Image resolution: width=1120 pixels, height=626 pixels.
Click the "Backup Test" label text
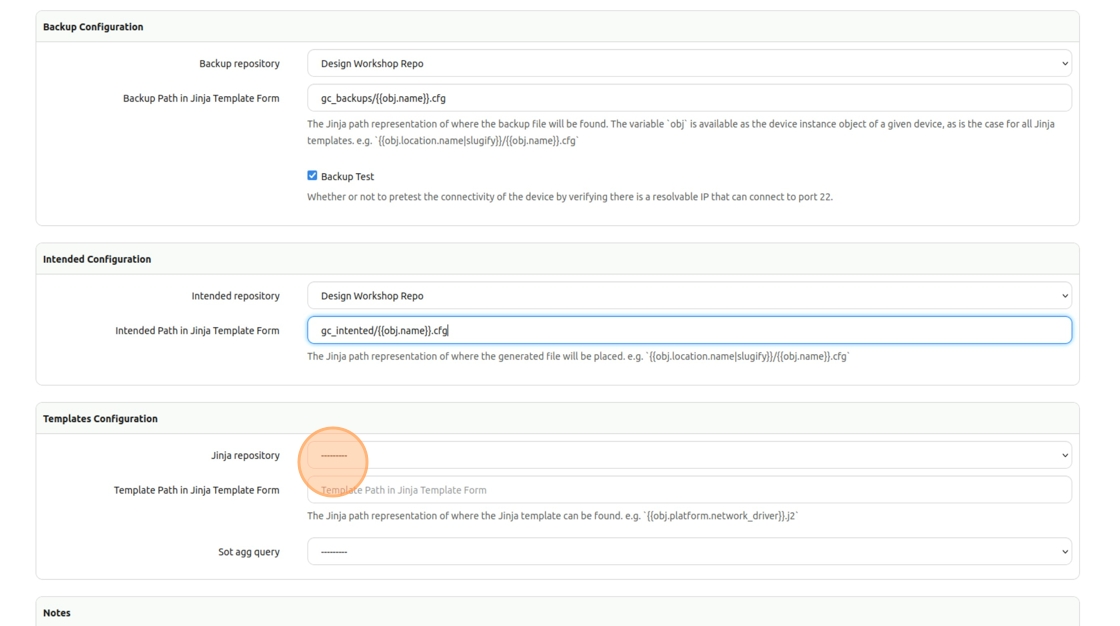[347, 177]
